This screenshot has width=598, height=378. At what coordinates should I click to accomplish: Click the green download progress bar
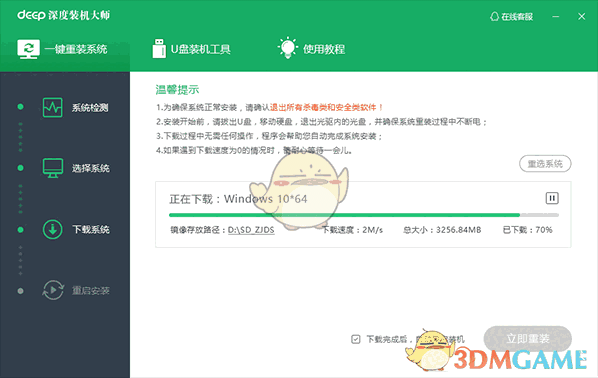click(x=344, y=215)
